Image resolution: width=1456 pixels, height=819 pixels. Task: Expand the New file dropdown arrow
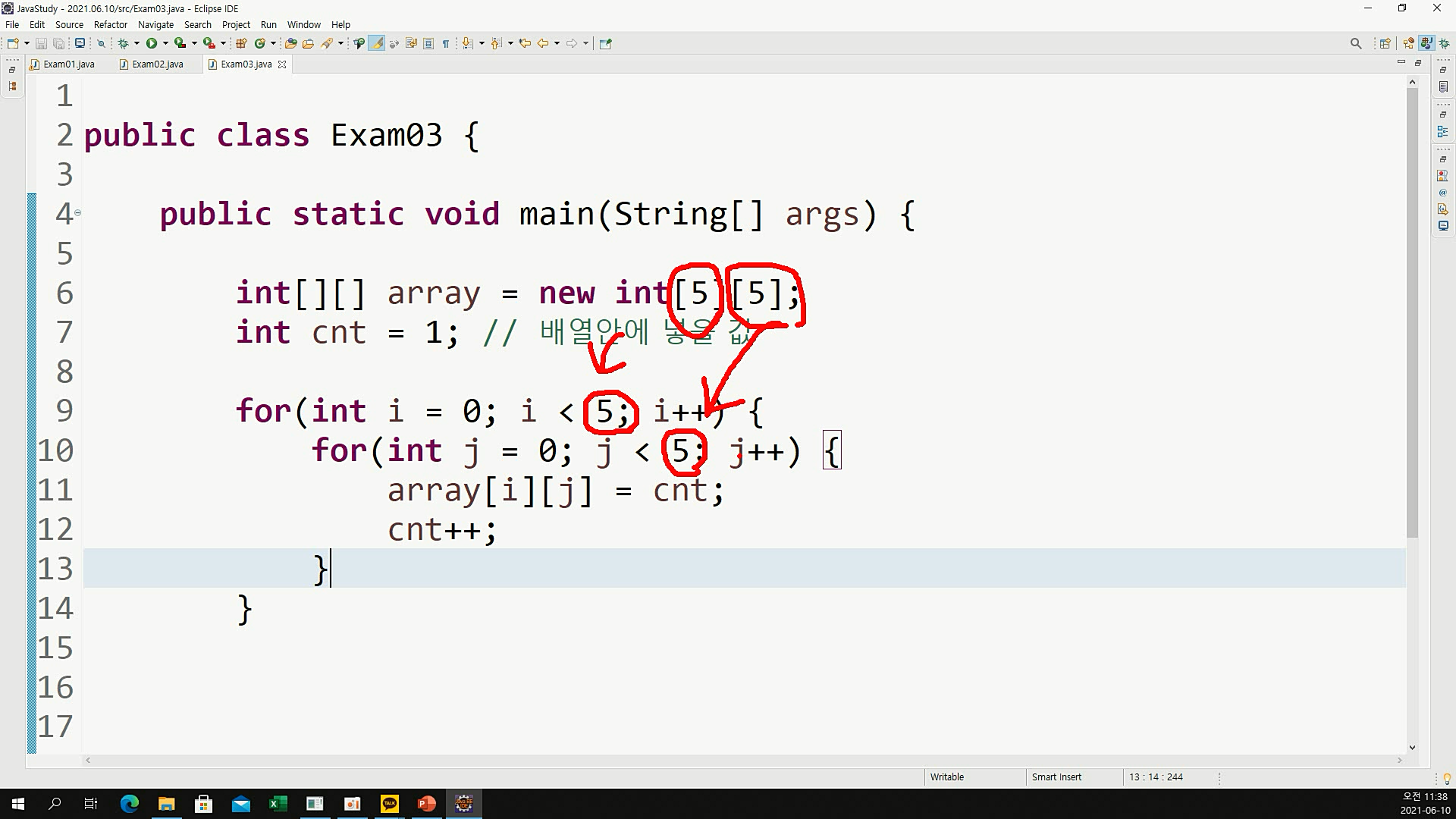[27, 43]
